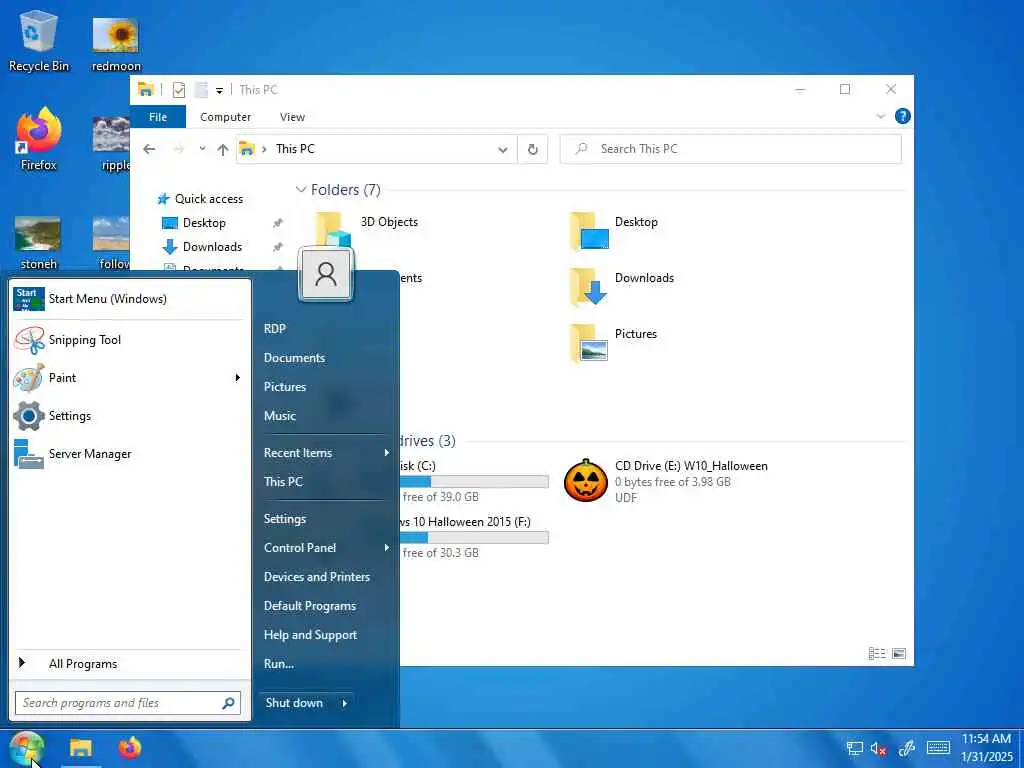
Task: Launch Firefox from the desktop shortcut
Action: [39, 140]
